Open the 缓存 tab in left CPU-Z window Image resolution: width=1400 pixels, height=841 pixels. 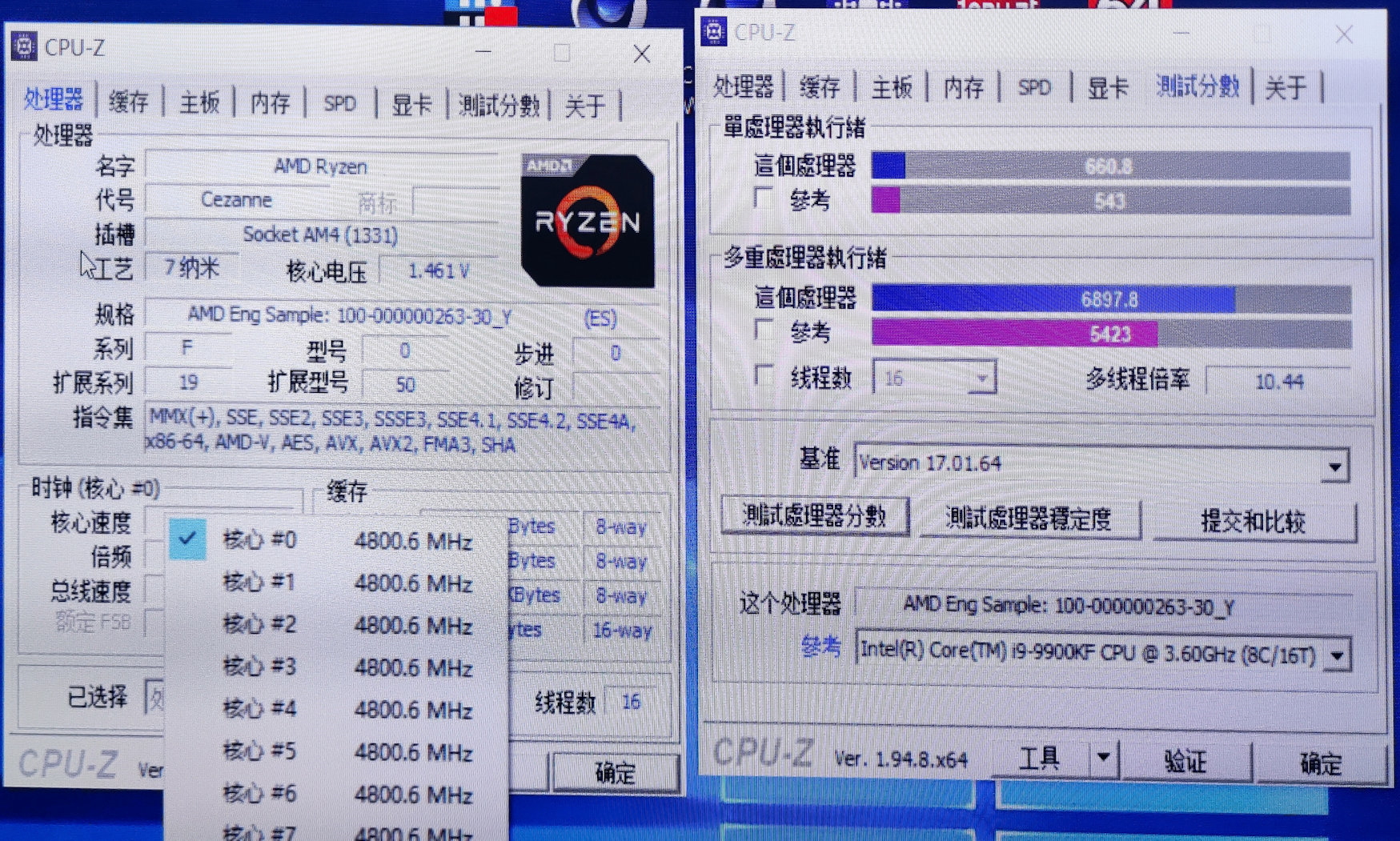[x=128, y=102]
